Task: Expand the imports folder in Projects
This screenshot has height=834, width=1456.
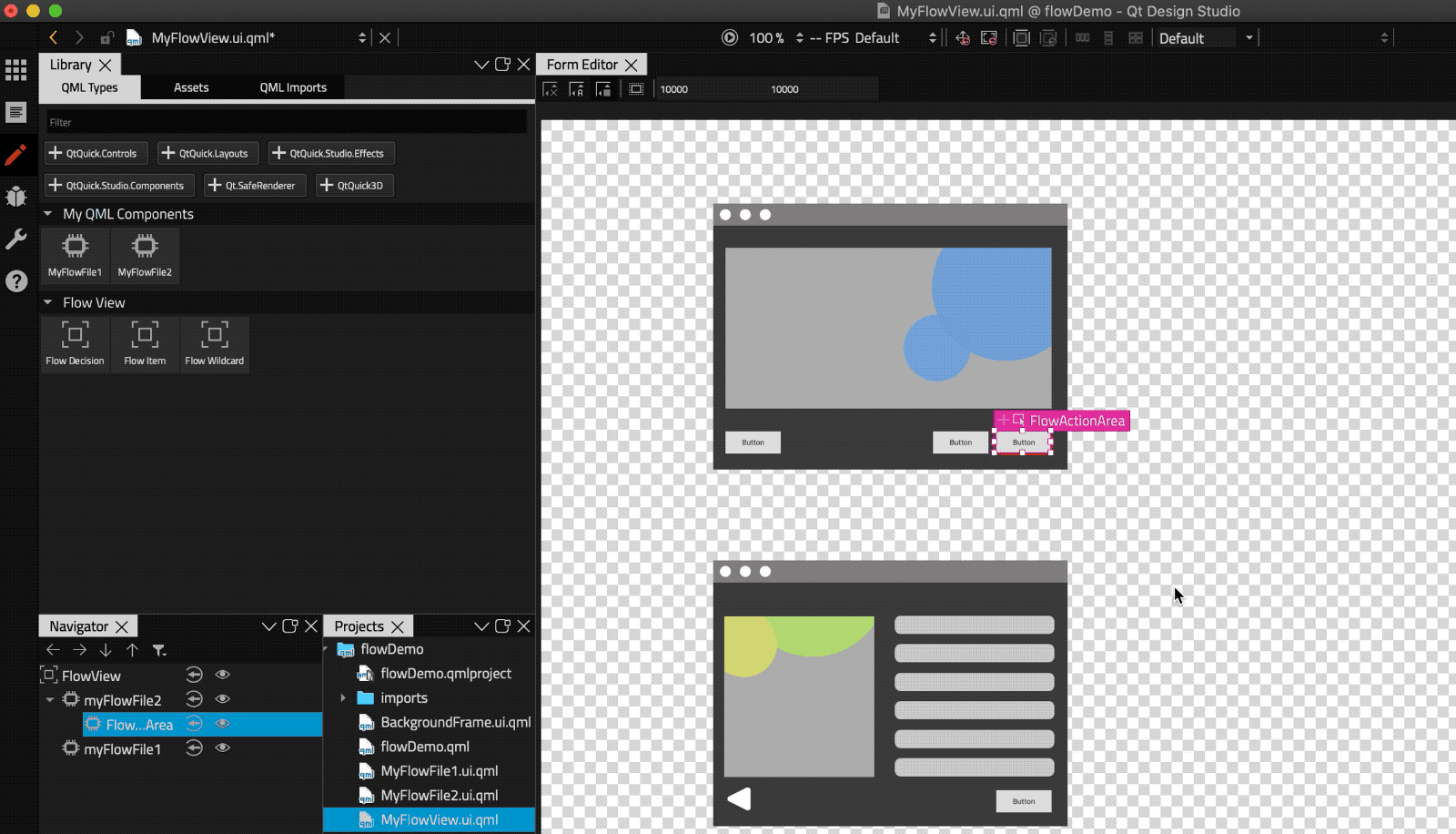Action: [343, 697]
